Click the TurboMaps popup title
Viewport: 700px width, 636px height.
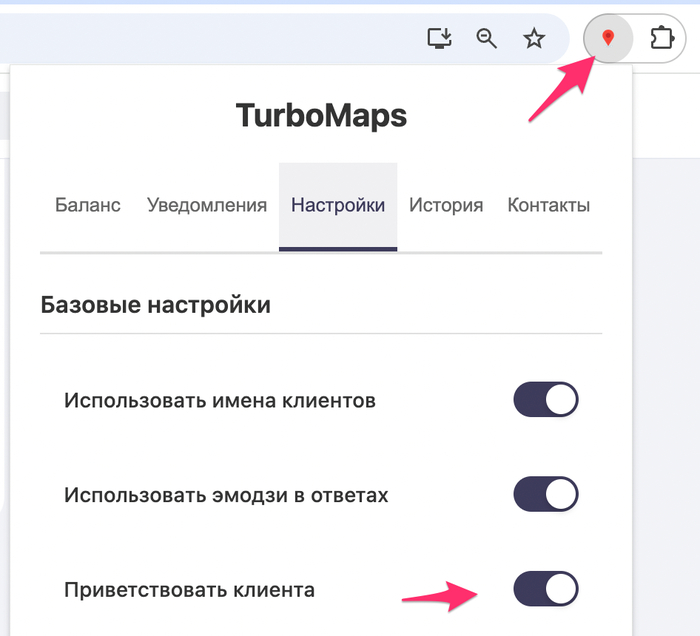click(321, 116)
